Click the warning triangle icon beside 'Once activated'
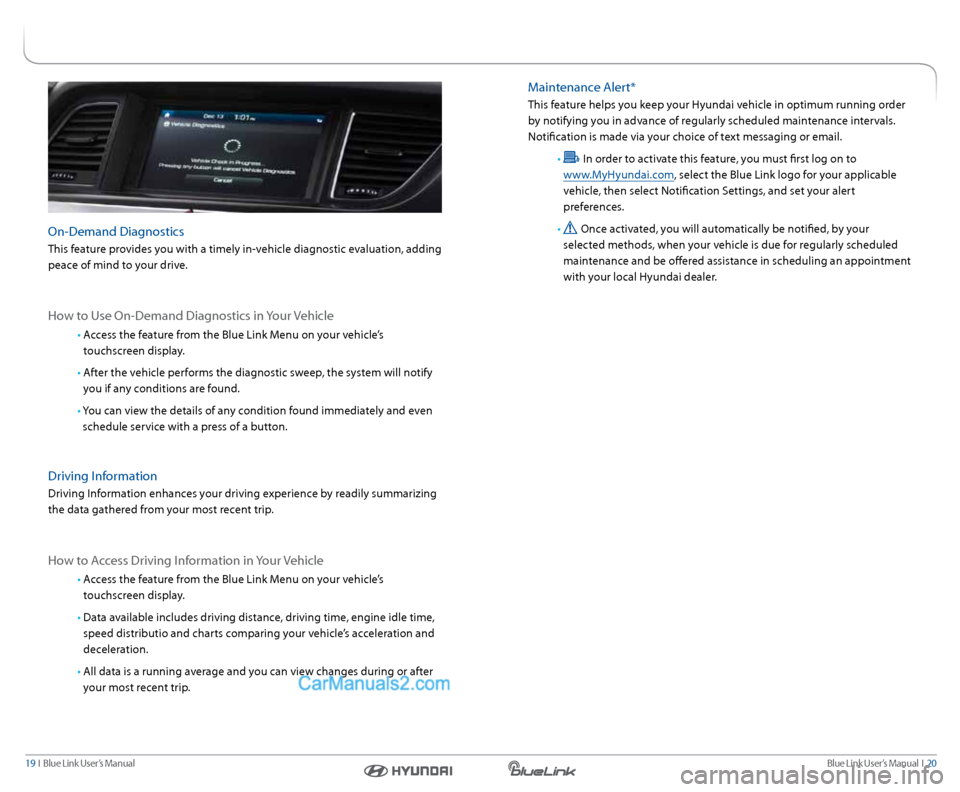Viewport: 960px width, 792px height. pos(570,228)
